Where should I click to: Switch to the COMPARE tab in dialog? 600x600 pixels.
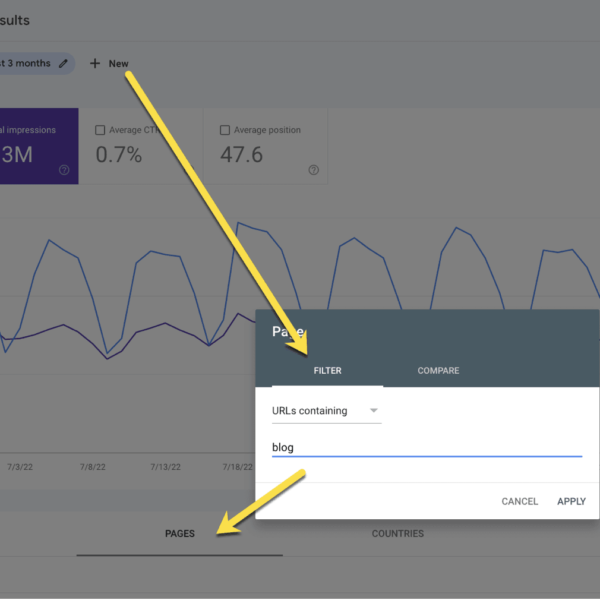tap(438, 371)
